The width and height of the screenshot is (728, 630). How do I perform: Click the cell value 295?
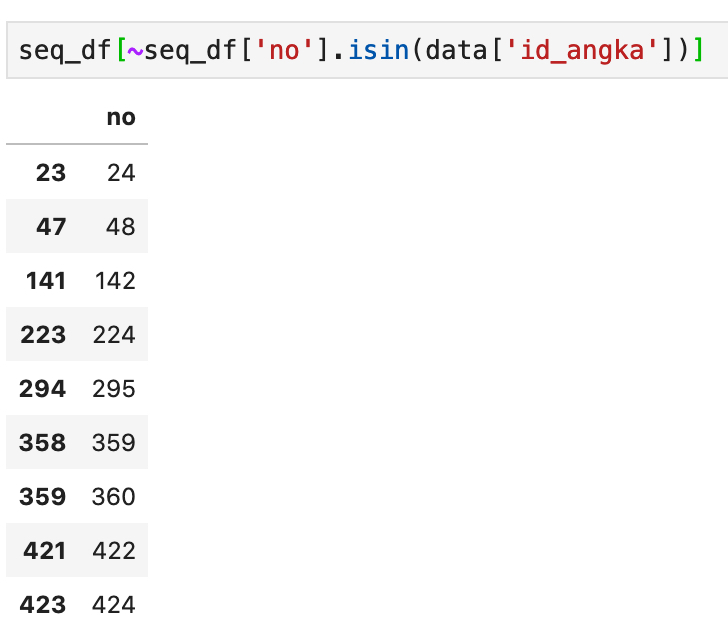[x=114, y=388]
